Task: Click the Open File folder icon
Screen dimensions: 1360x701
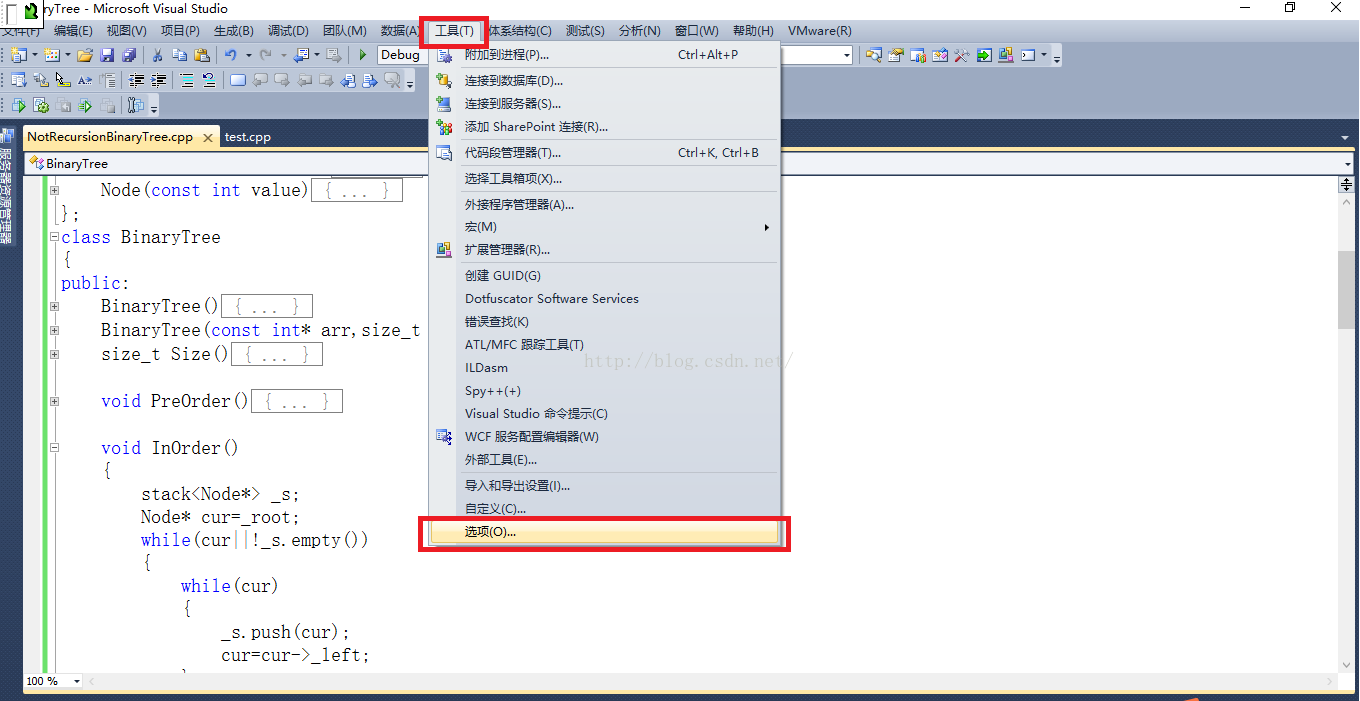Action: pyautogui.click(x=84, y=55)
